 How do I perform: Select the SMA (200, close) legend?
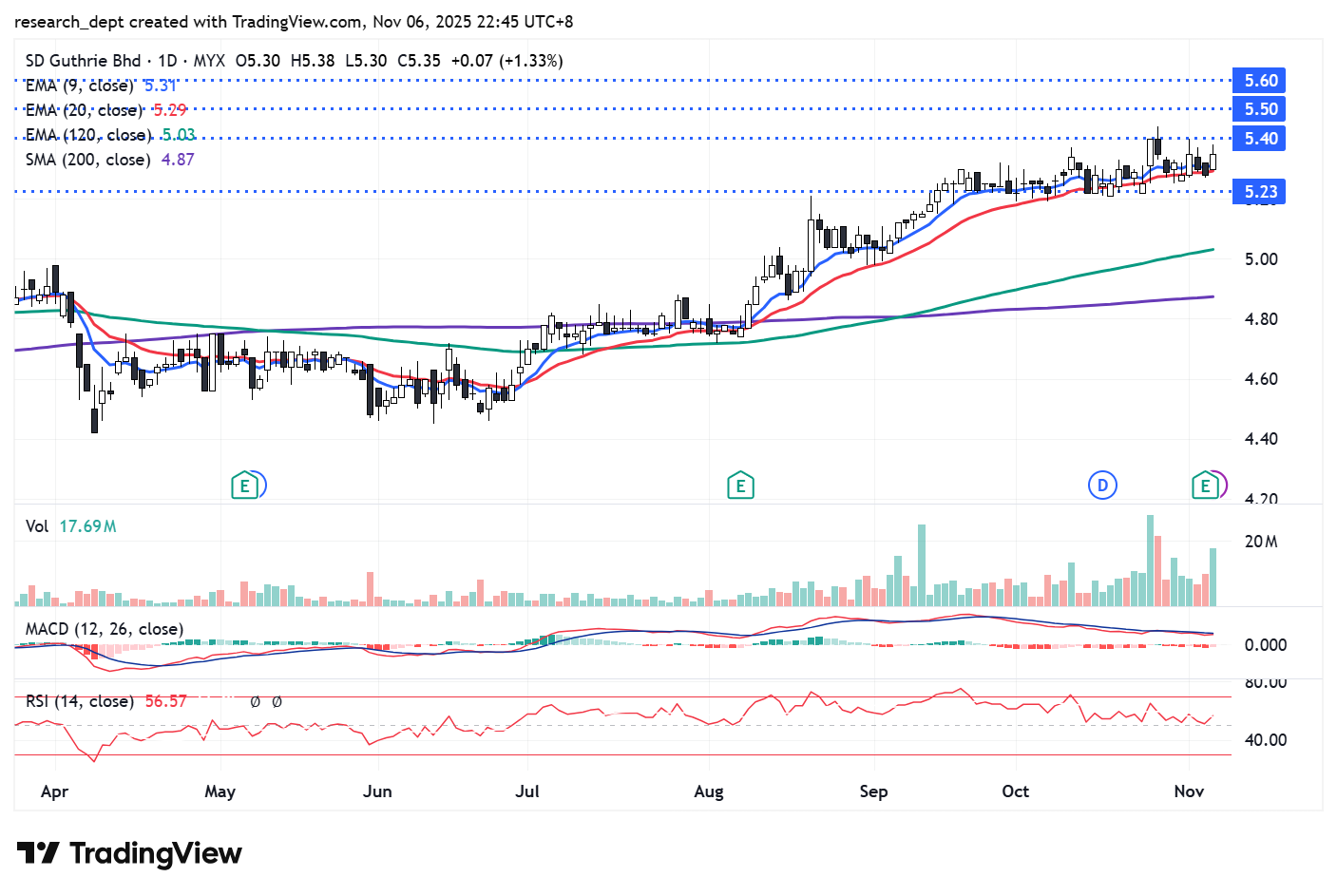87,160
